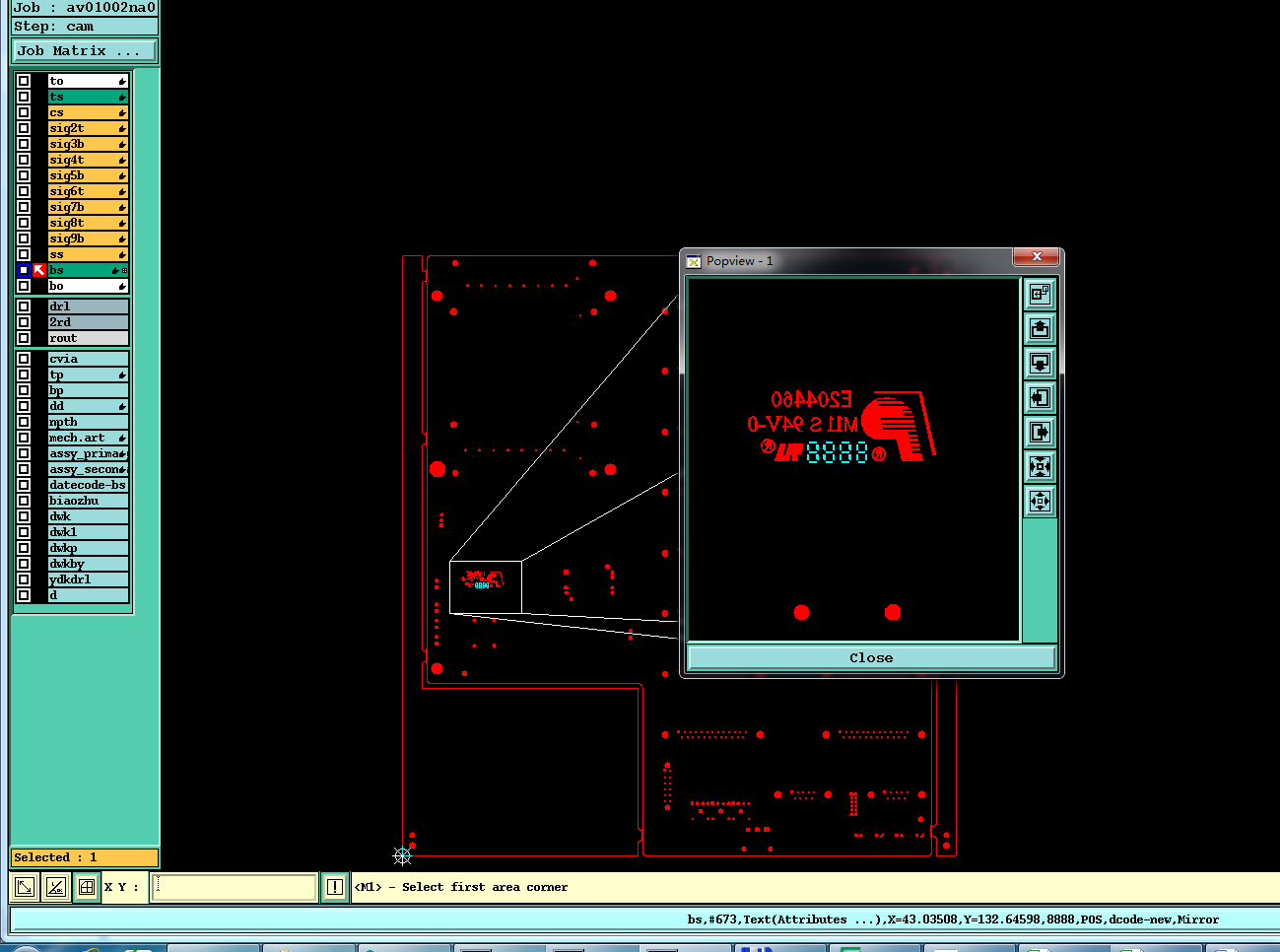Image resolution: width=1280 pixels, height=952 pixels.
Task: Toggle the checked box for layer bs
Action: point(24,270)
